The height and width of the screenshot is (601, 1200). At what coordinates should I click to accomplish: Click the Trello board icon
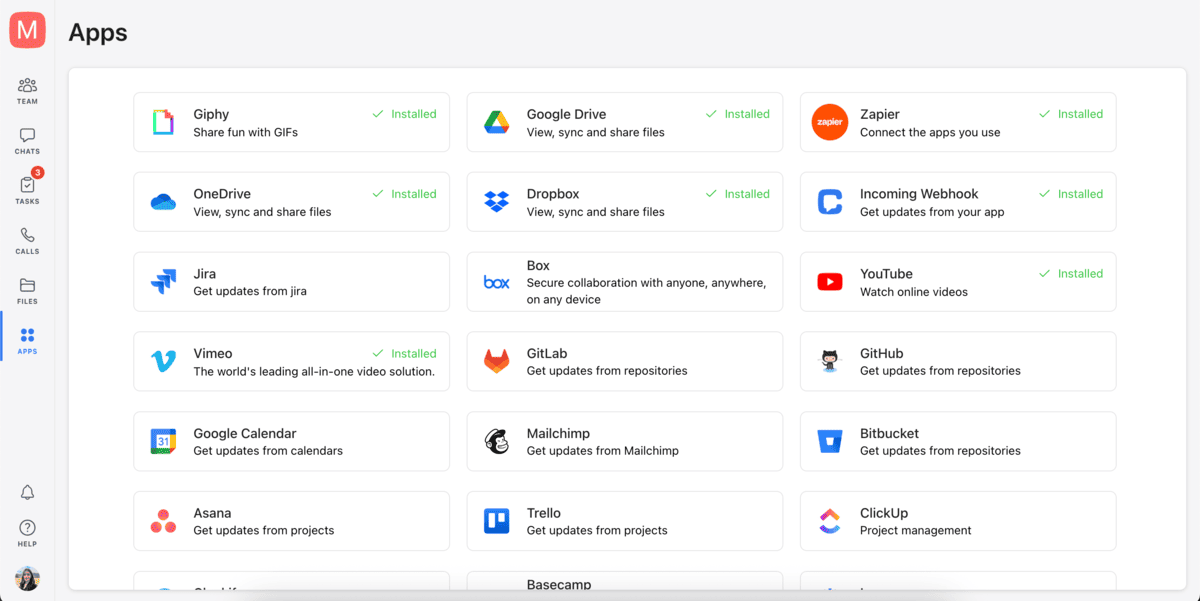point(495,521)
